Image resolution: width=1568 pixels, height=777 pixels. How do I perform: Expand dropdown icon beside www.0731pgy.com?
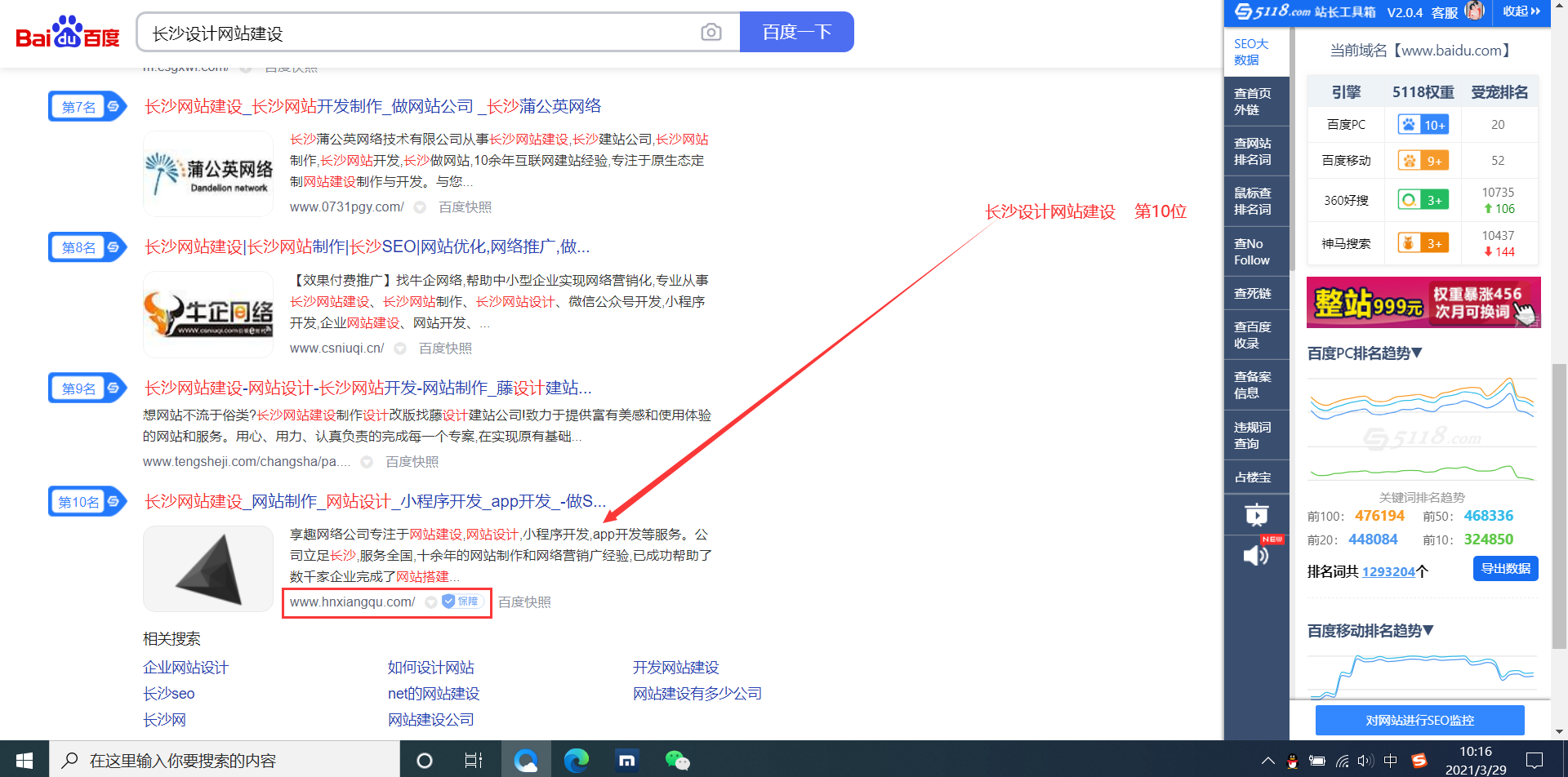tap(420, 207)
